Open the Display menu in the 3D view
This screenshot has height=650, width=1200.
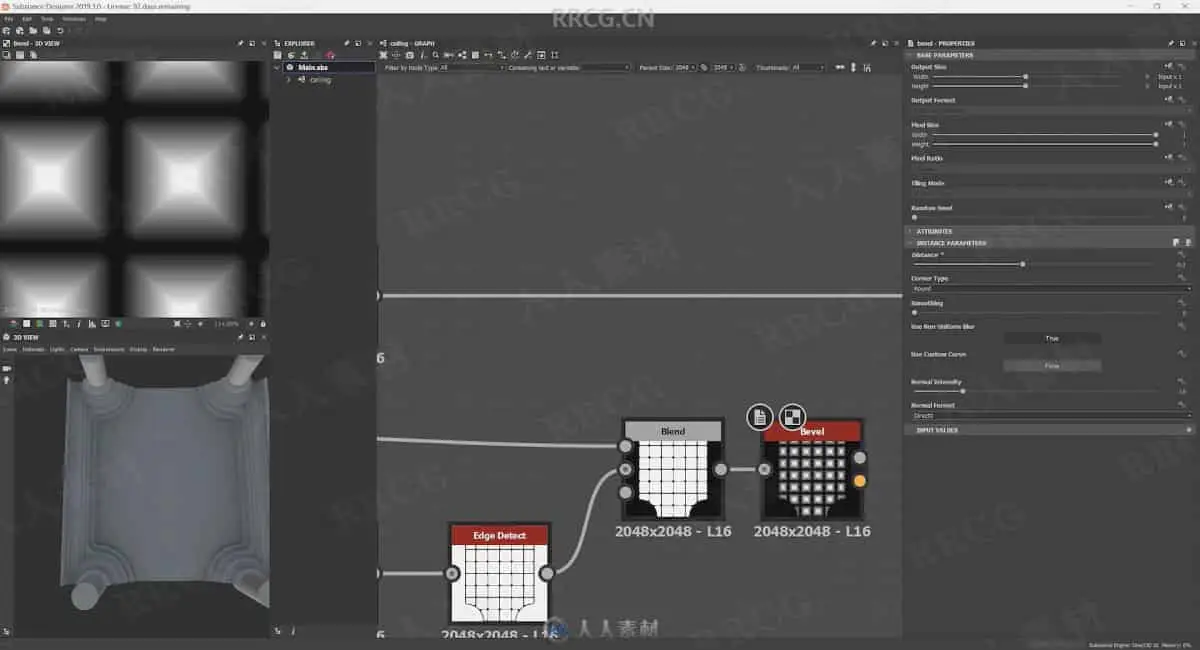coord(138,349)
